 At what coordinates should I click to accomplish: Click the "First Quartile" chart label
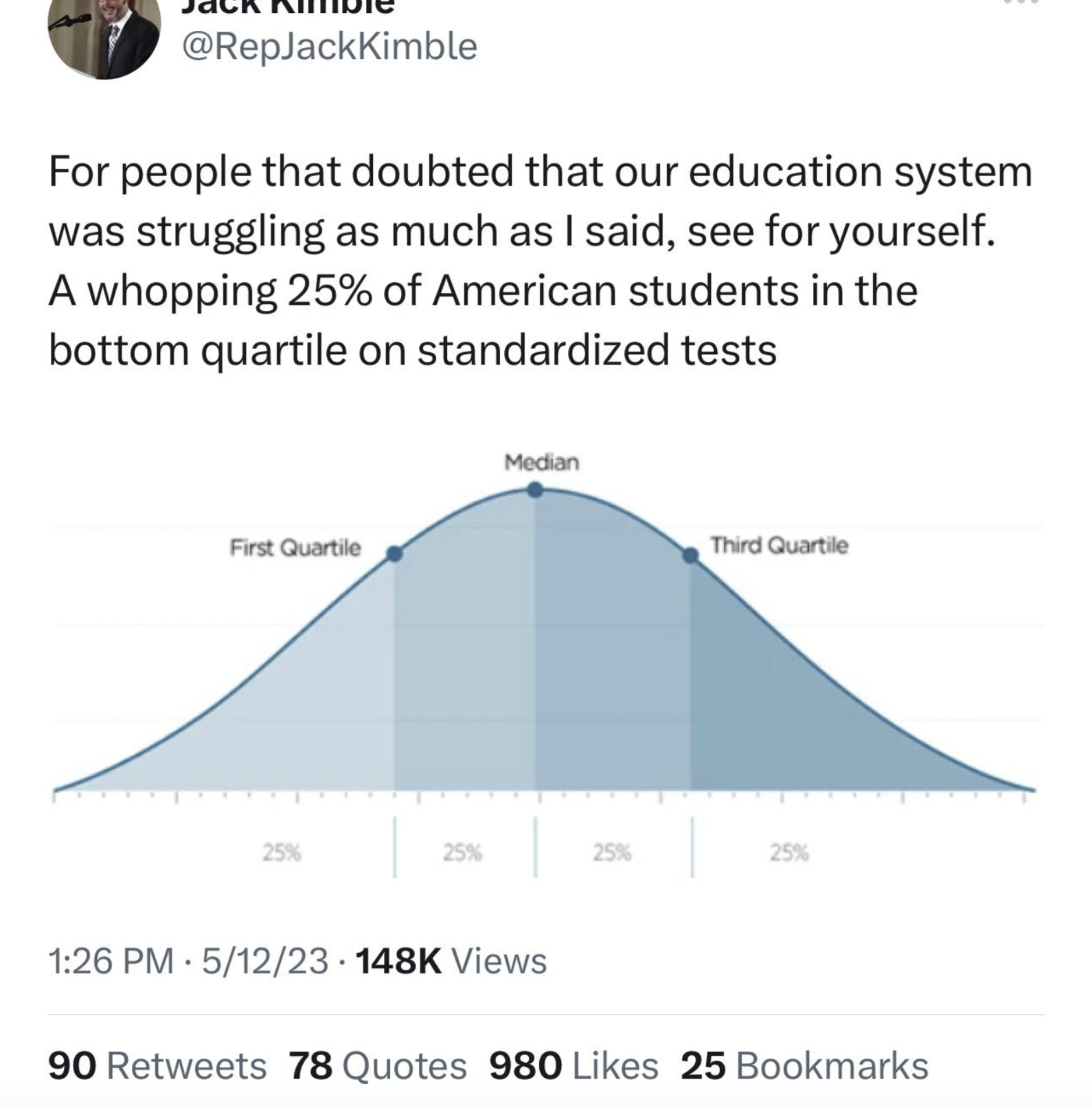pyautogui.click(x=295, y=548)
